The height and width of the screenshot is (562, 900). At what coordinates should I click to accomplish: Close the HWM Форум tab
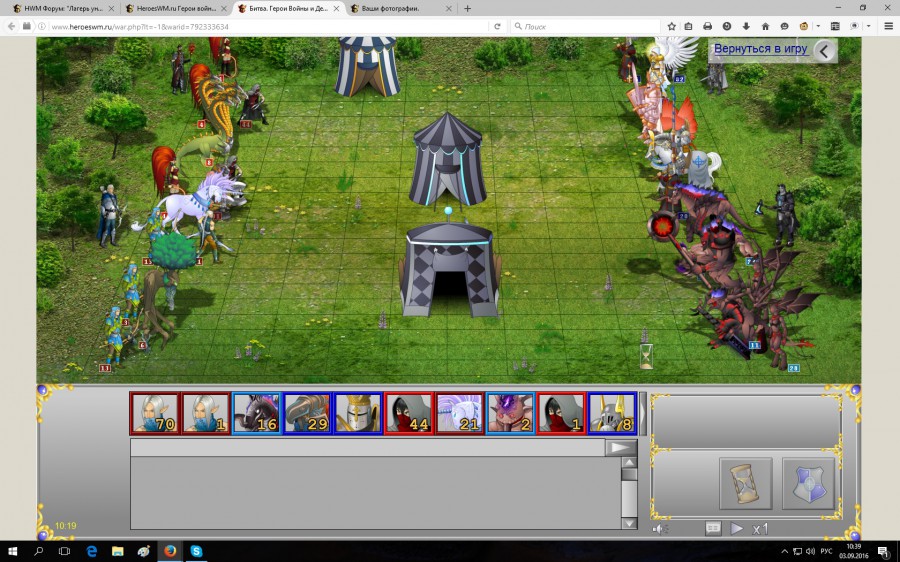[111, 9]
